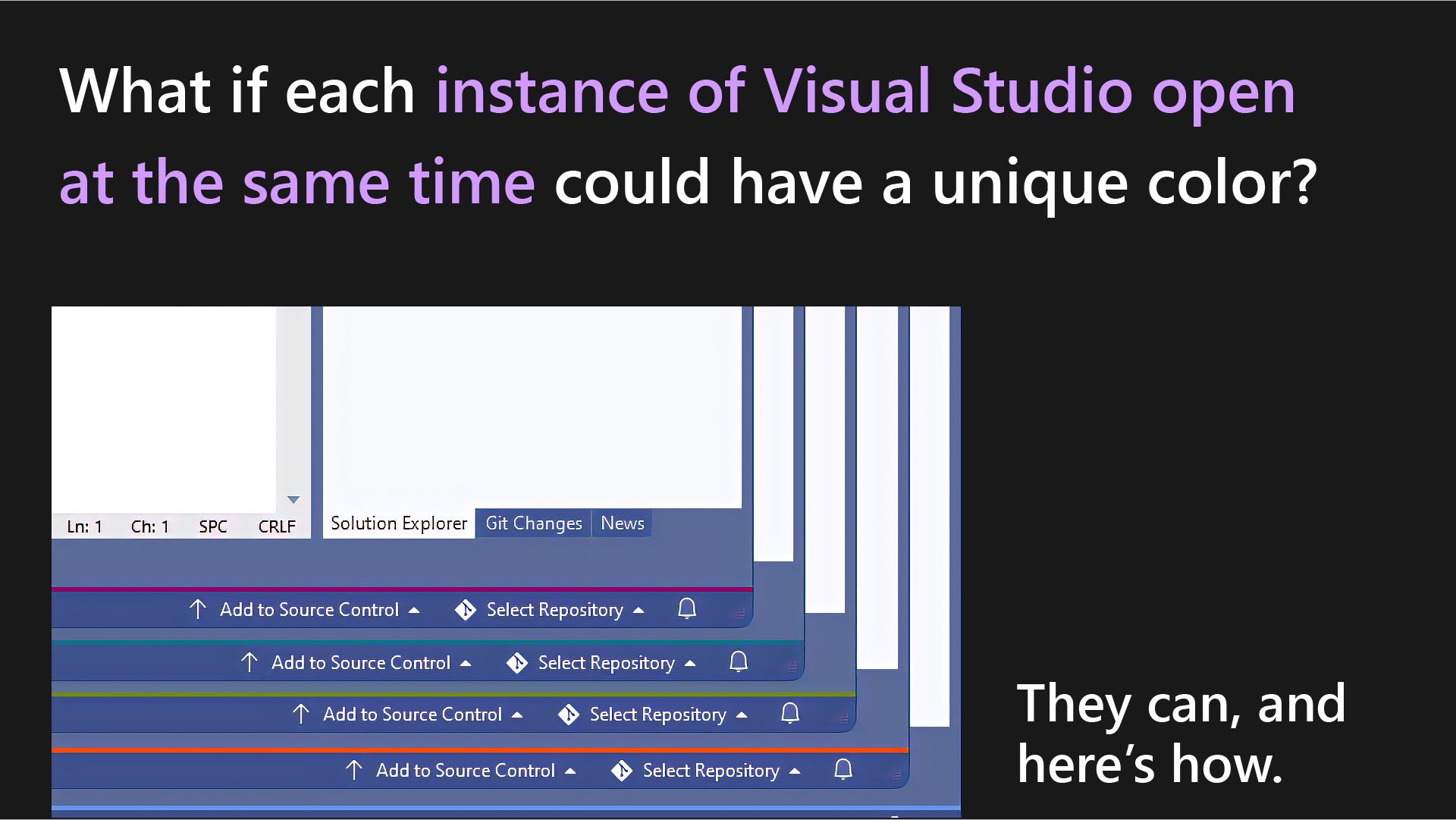Viewport: 1456px width, 820px height.
Task: Click the notification bell on the topmost toolbar
Action: coord(687,609)
